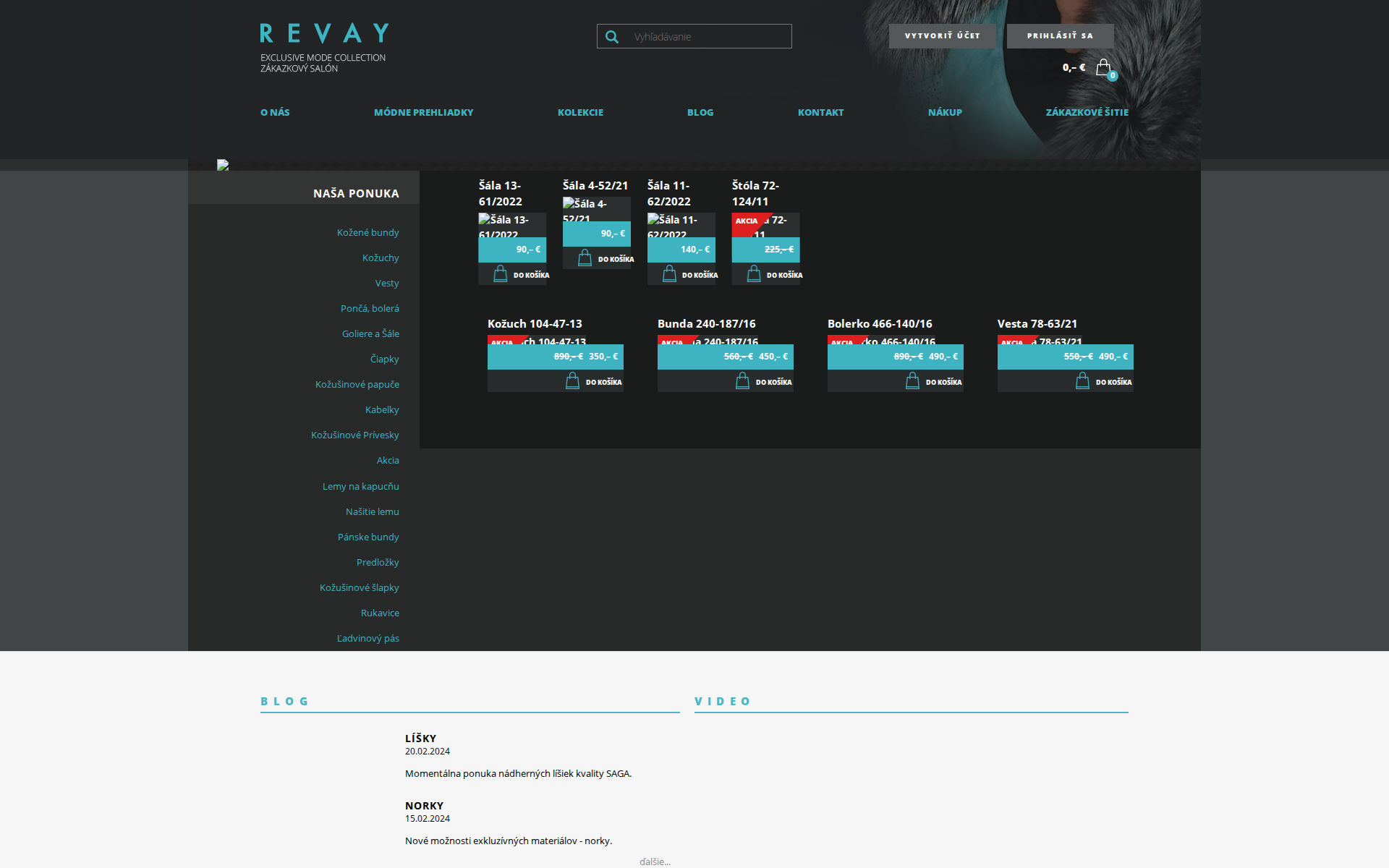The height and width of the screenshot is (868, 1389).
Task: Click bag icon under Kožuch 104-47-13
Action: pos(572,381)
